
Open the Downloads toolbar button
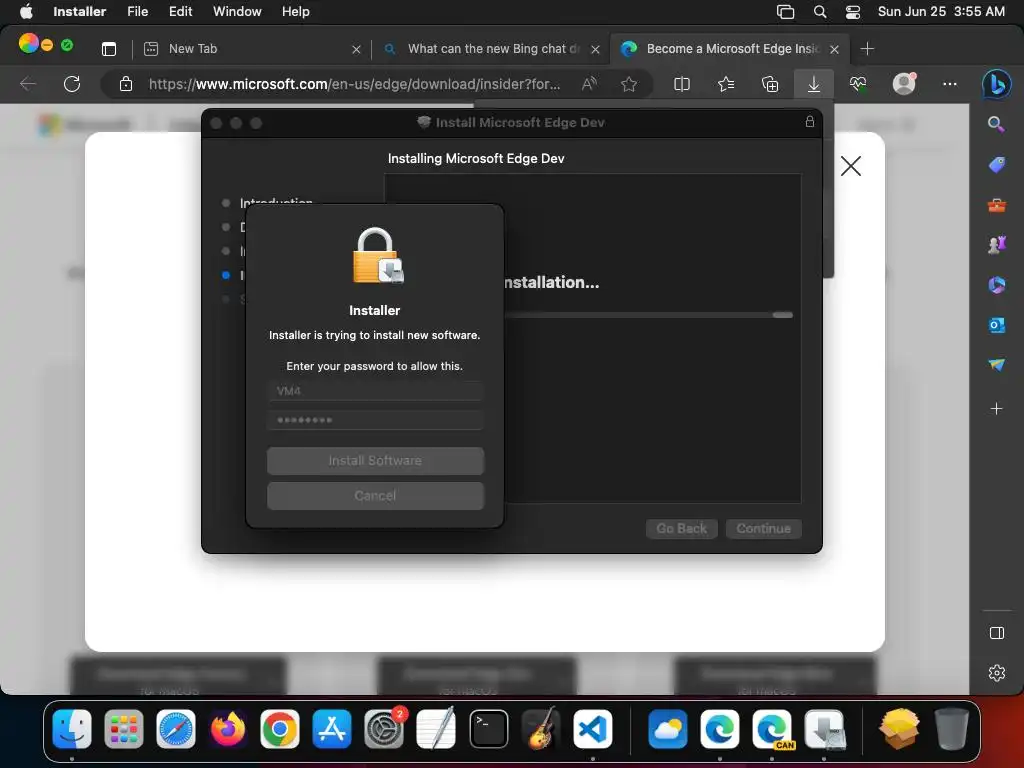pos(814,84)
